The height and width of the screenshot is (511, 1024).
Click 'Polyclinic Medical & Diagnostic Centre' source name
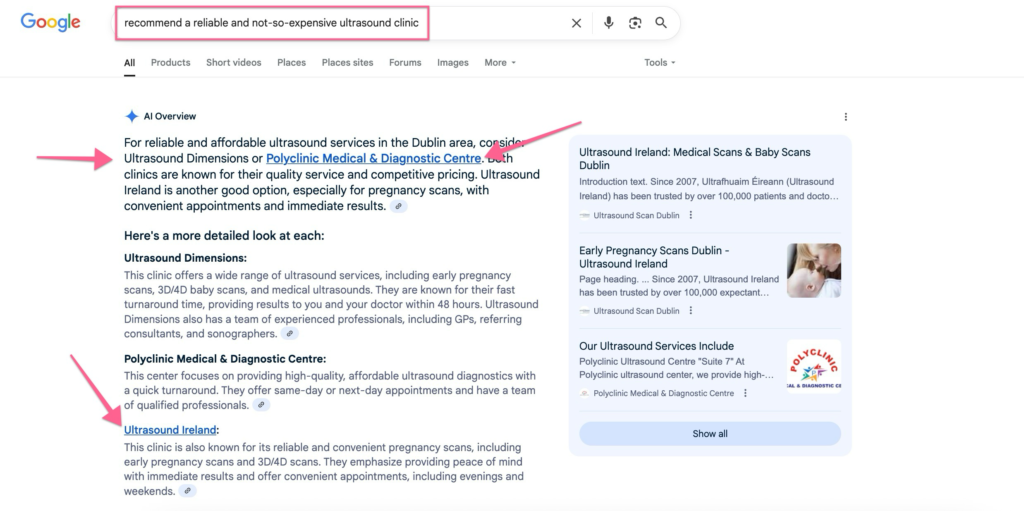tap(664, 393)
